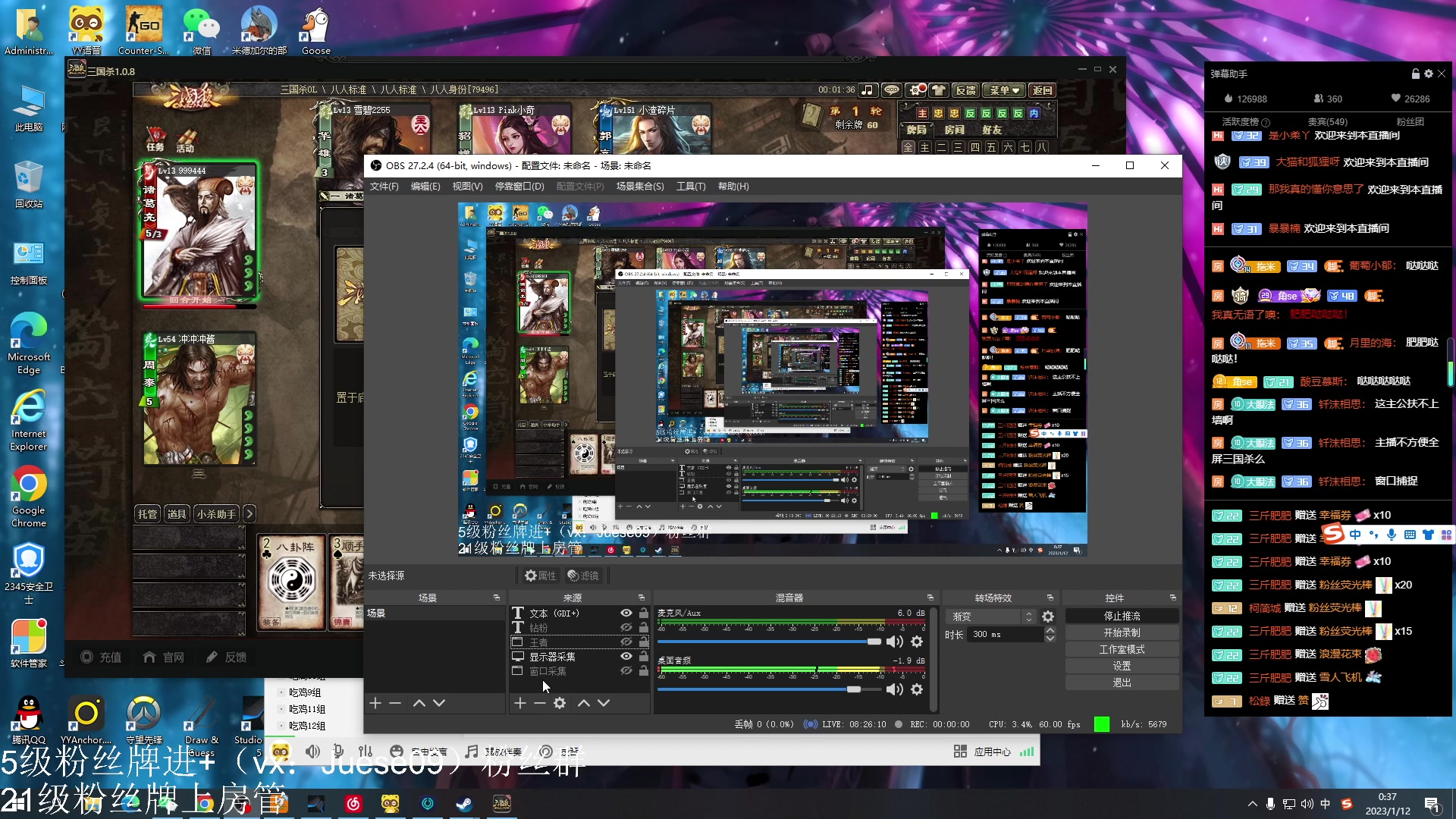Mute the 麦克风/Aux audio channel
This screenshot has height=819, width=1456.
pyautogui.click(x=895, y=642)
